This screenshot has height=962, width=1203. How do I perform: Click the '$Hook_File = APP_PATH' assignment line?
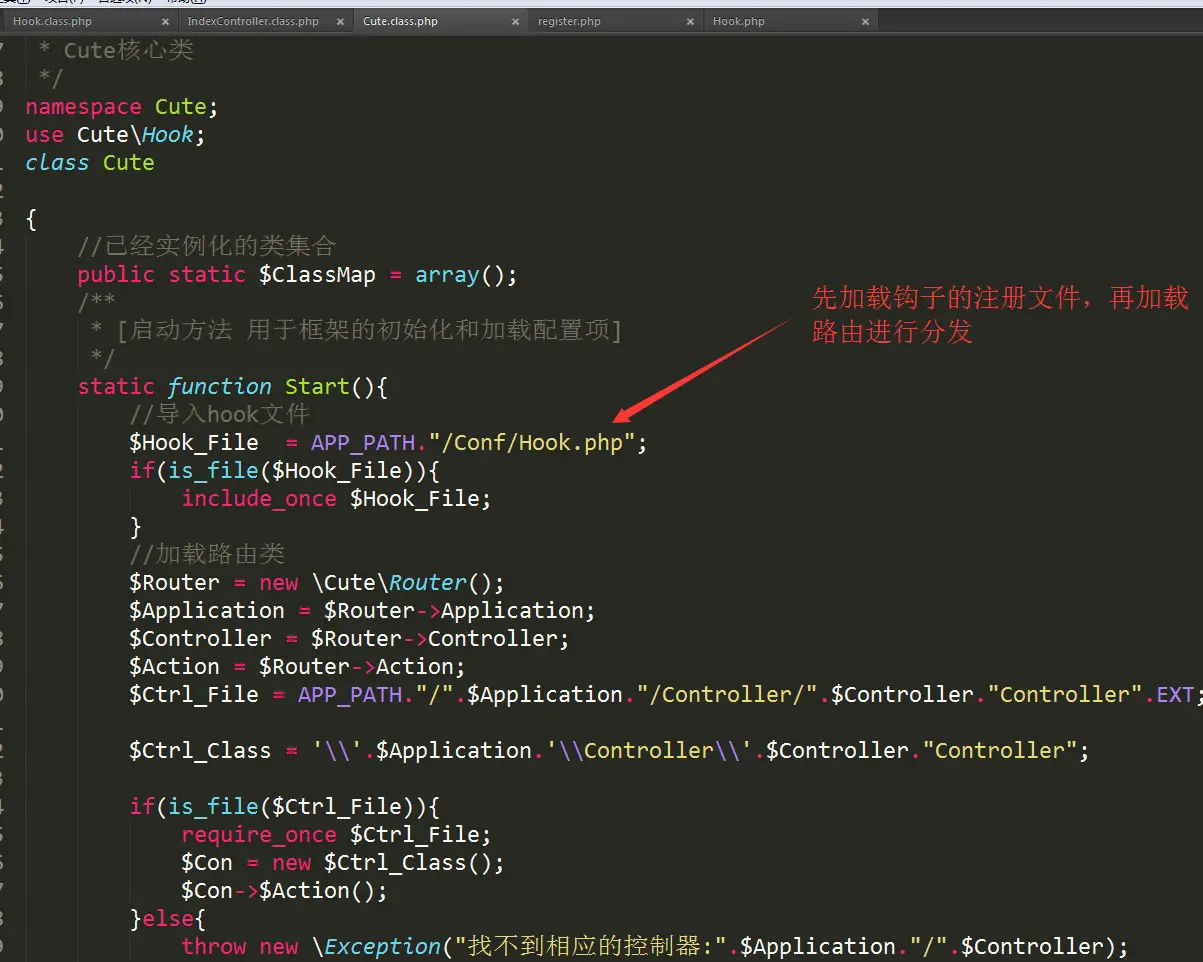click(x=389, y=443)
